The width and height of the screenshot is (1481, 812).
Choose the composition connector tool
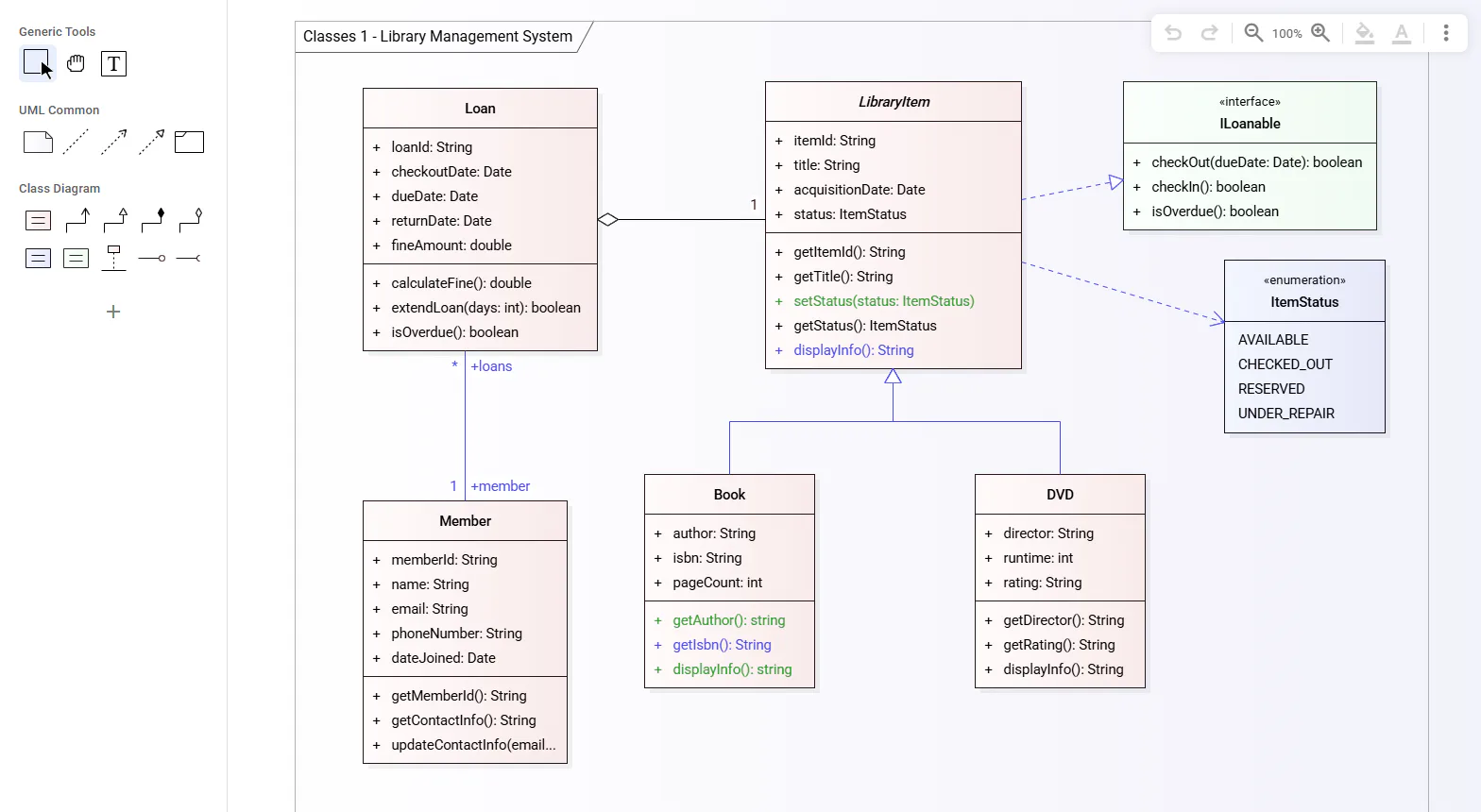tap(153, 220)
